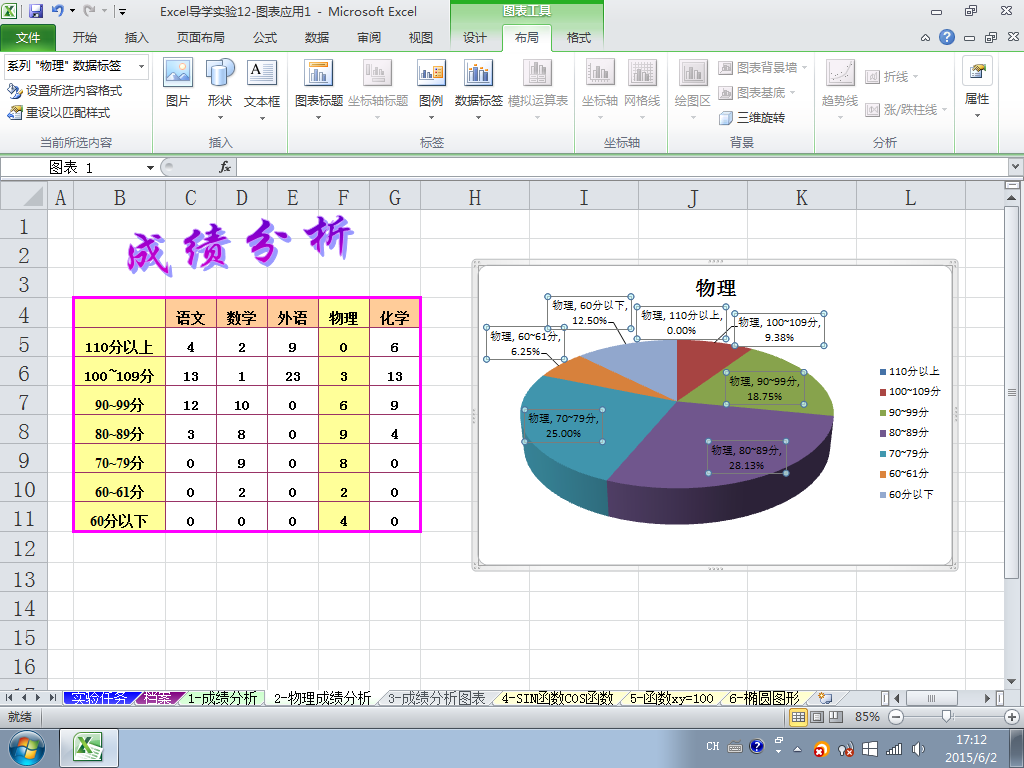This screenshot has width=1024, height=768.
Task: Switch to the 开始 Home tab
Action: click(84, 38)
